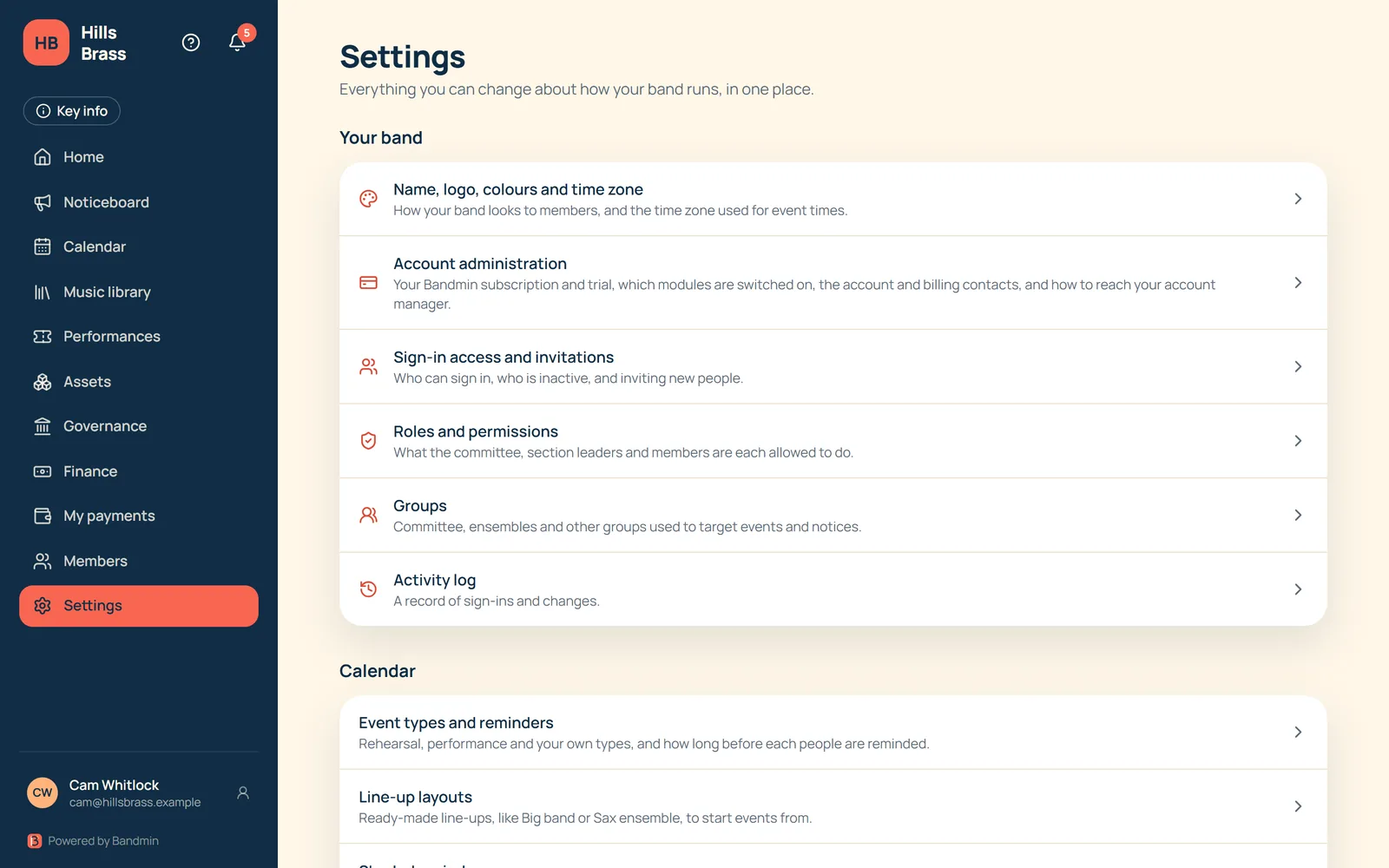The image size is (1389, 868).
Task: Expand Sign-in access and invitations chevron
Action: click(1298, 366)
